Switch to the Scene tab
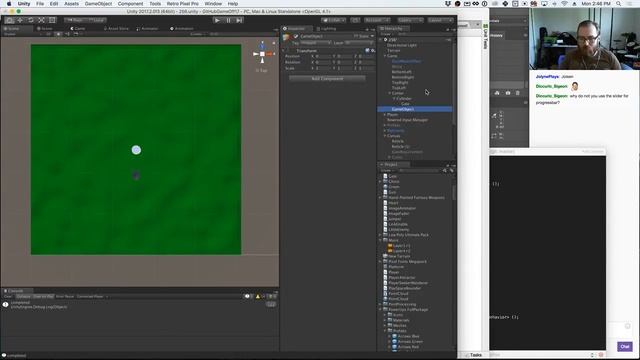The height and width of the screenshot is (360, 640). coord(13,29)
